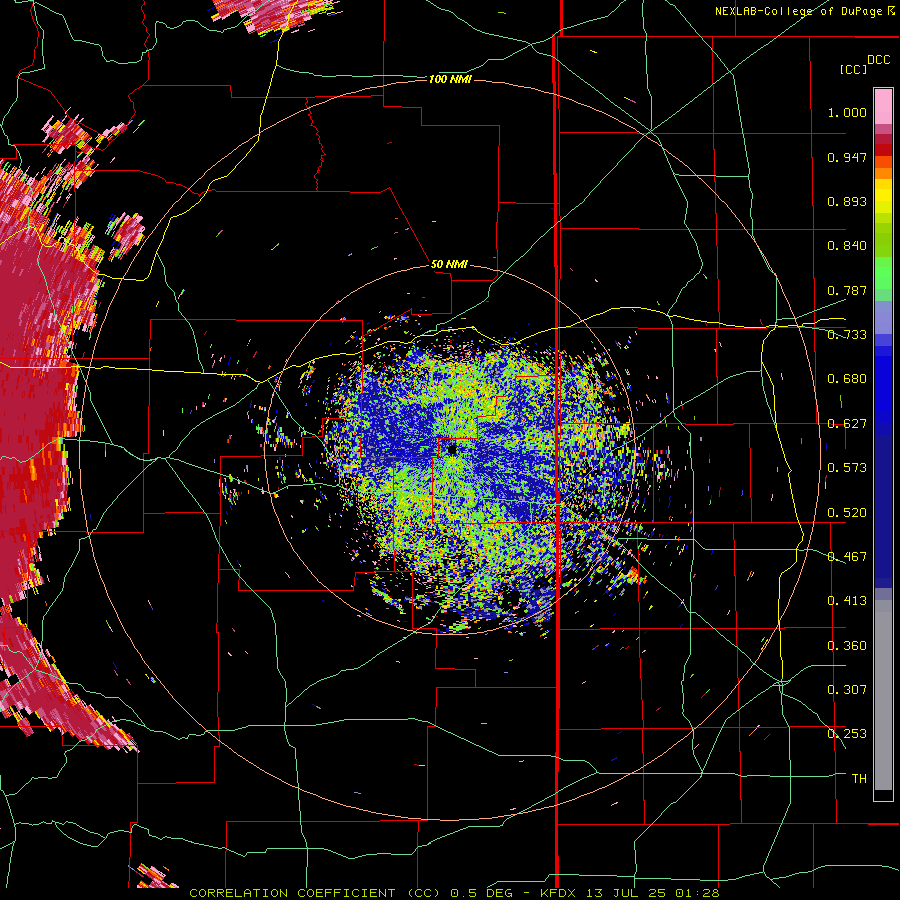Viewport: 900px width, 900px height.
Task: Click the 0.573 color scale value
Action: [x=847, y=468]
